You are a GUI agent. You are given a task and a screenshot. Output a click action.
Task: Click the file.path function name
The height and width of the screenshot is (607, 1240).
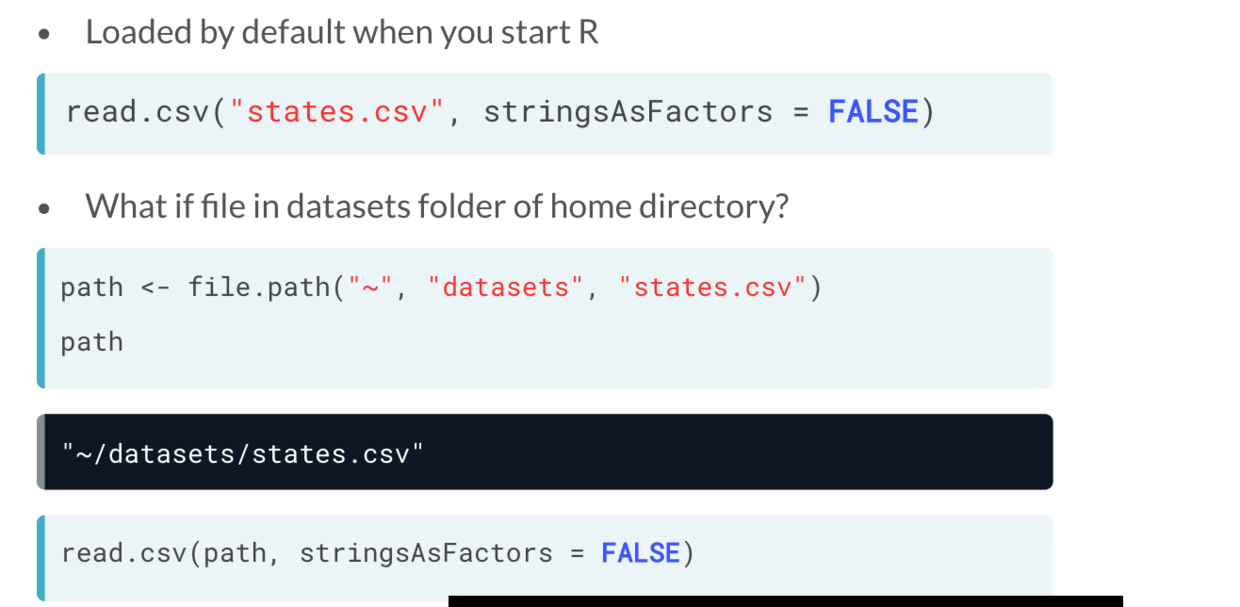[259, 288]
